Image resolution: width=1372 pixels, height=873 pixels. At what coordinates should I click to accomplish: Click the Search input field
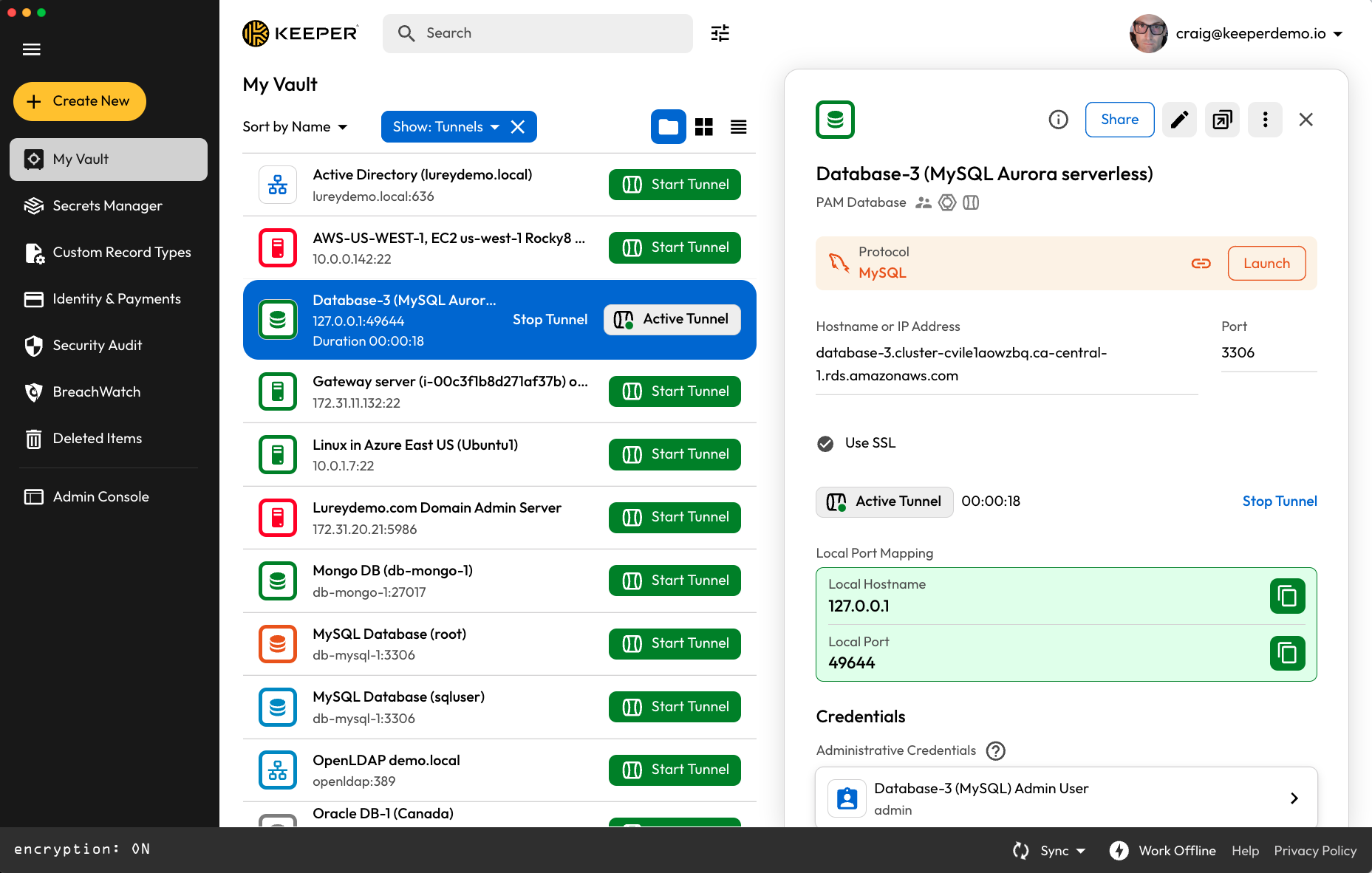point(547,33)
